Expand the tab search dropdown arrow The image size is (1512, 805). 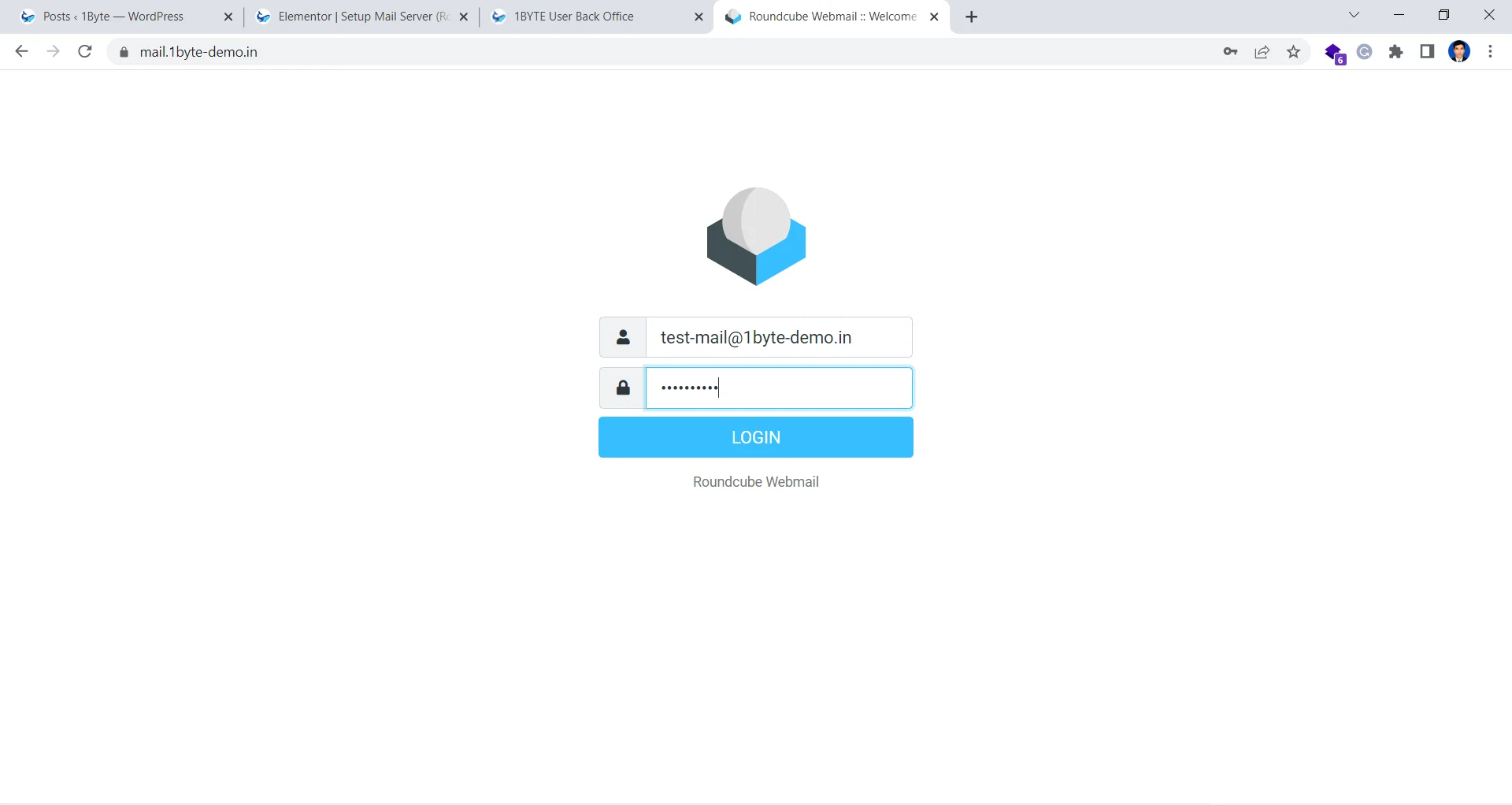coord(1354,15)
